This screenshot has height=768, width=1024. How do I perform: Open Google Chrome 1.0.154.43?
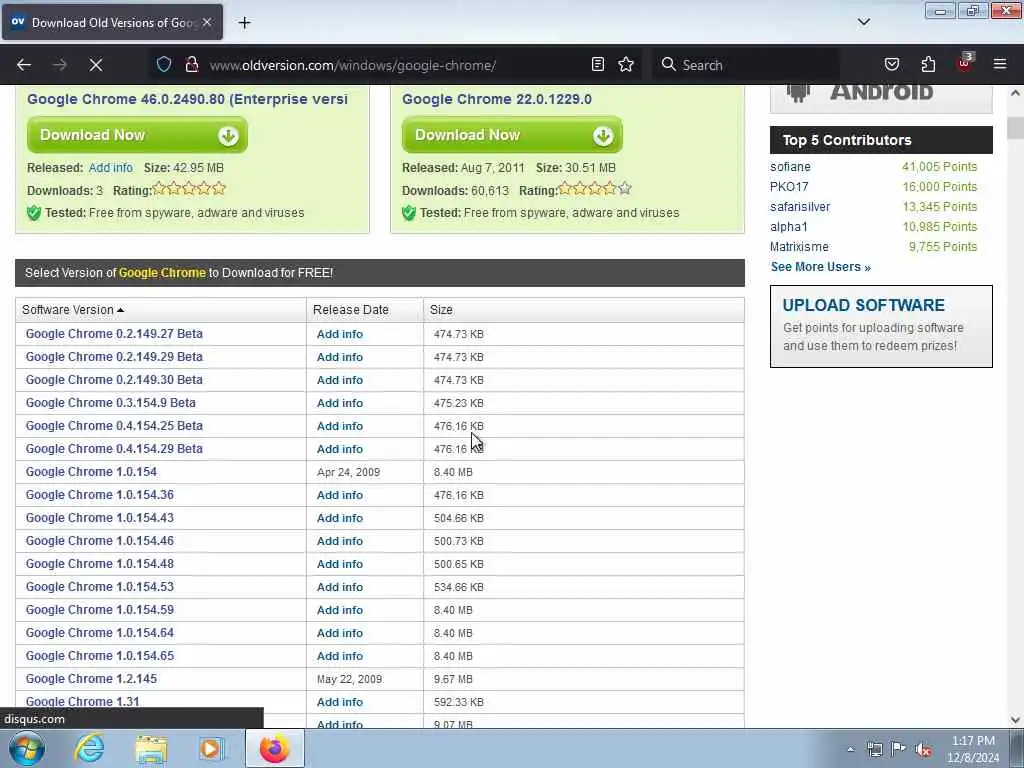(100, 518)
